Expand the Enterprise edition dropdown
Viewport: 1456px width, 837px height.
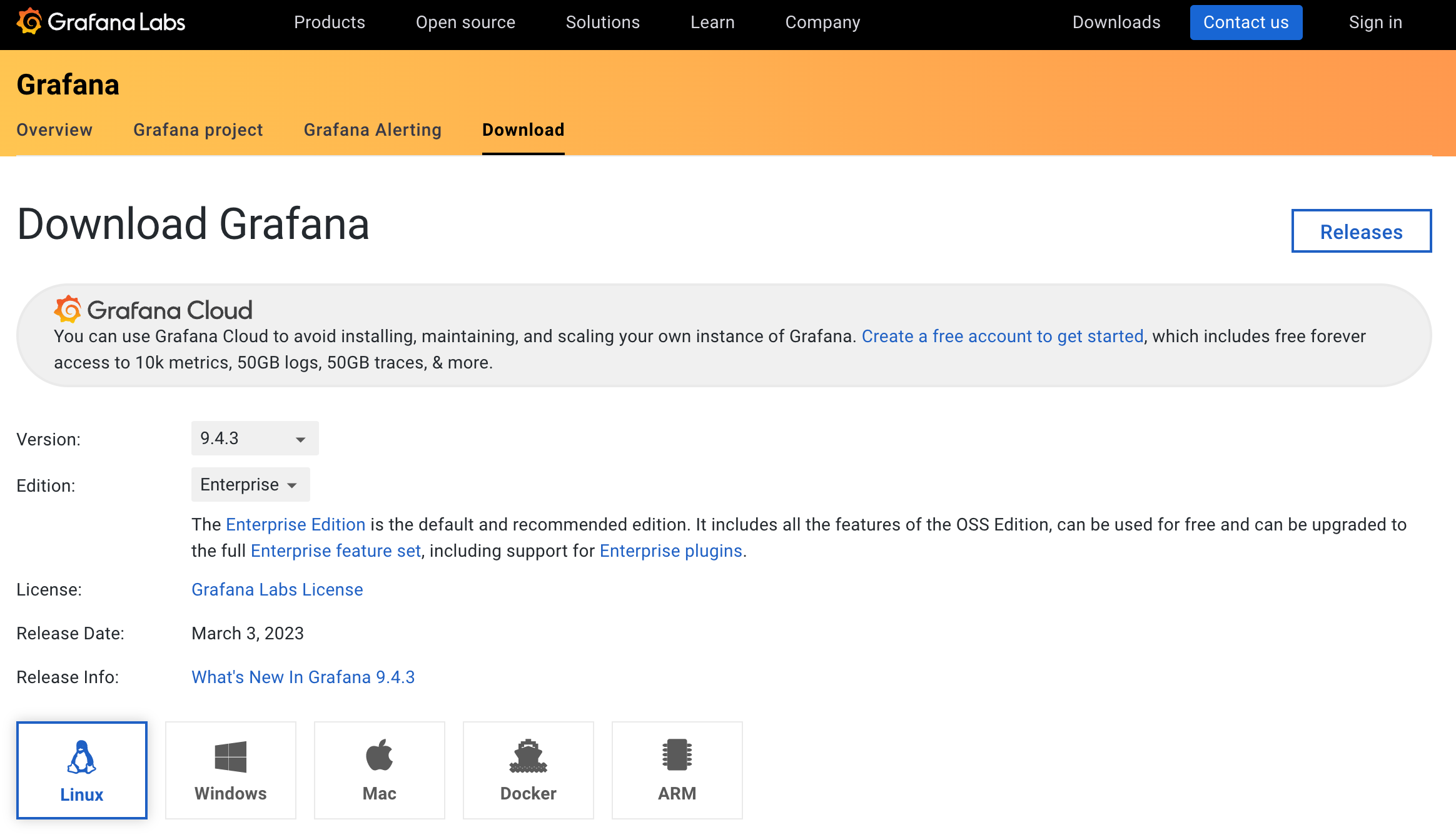click(250, 485)
